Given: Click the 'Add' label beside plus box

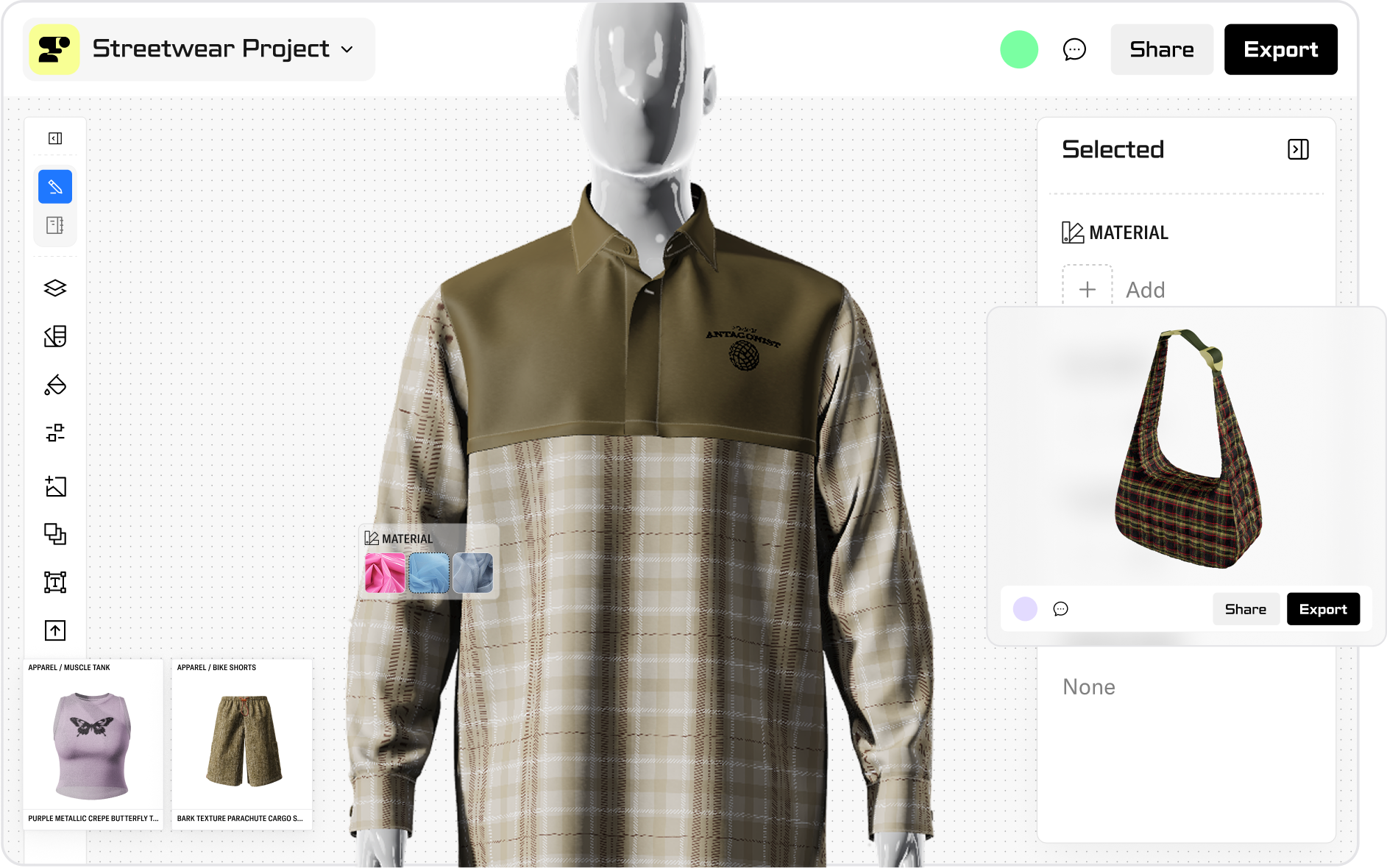Looking at the screenshot, I should (x=1146, y=290).
